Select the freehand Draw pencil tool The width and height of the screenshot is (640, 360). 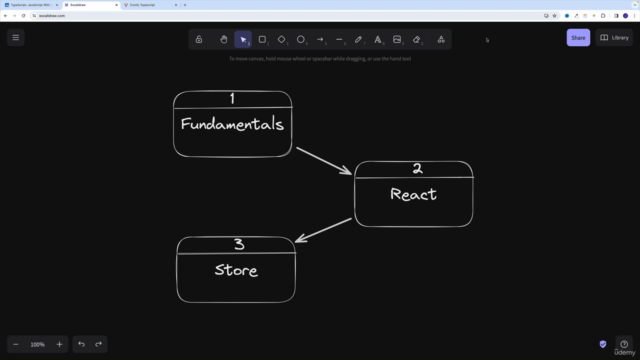point(358,40)
